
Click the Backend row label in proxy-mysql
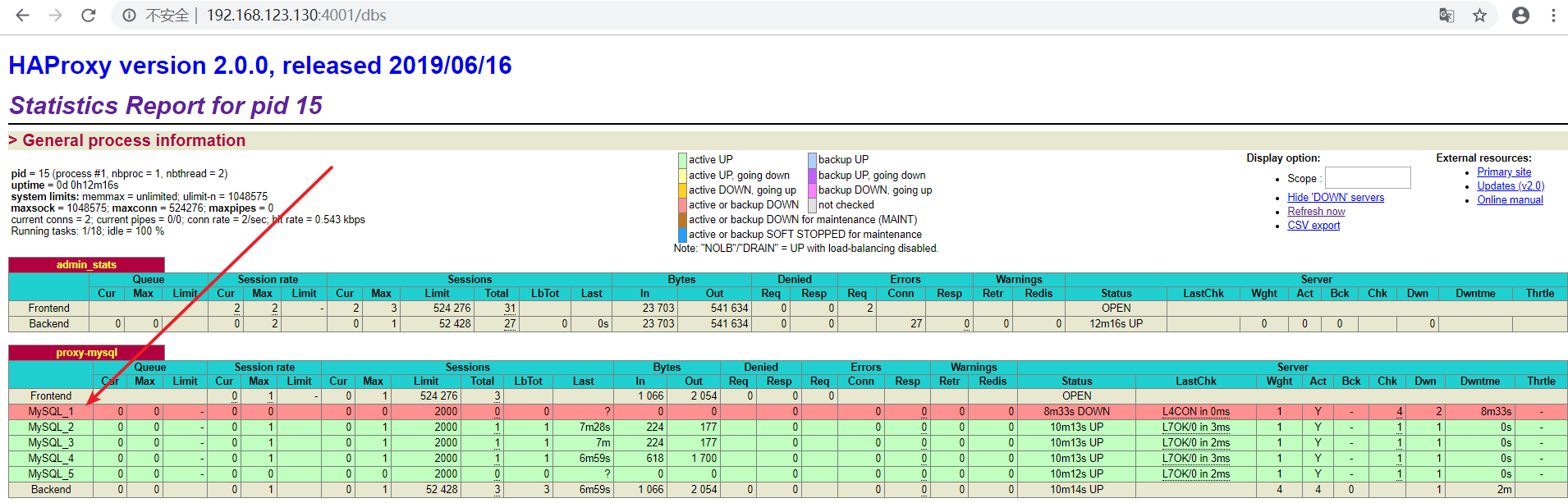(51, 490)
